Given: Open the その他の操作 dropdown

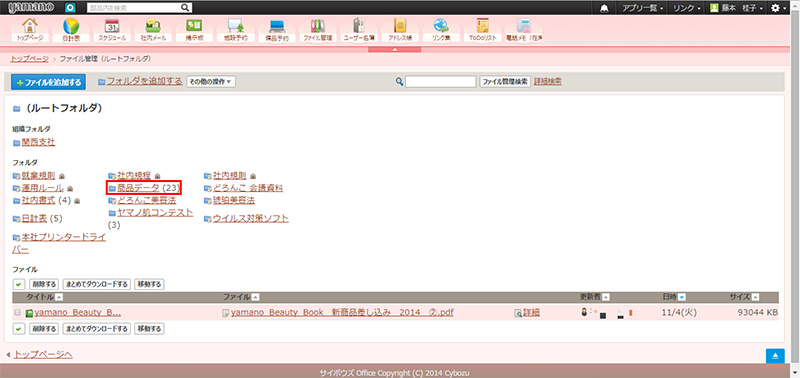Looking at the screenshot, I should 211,82.
